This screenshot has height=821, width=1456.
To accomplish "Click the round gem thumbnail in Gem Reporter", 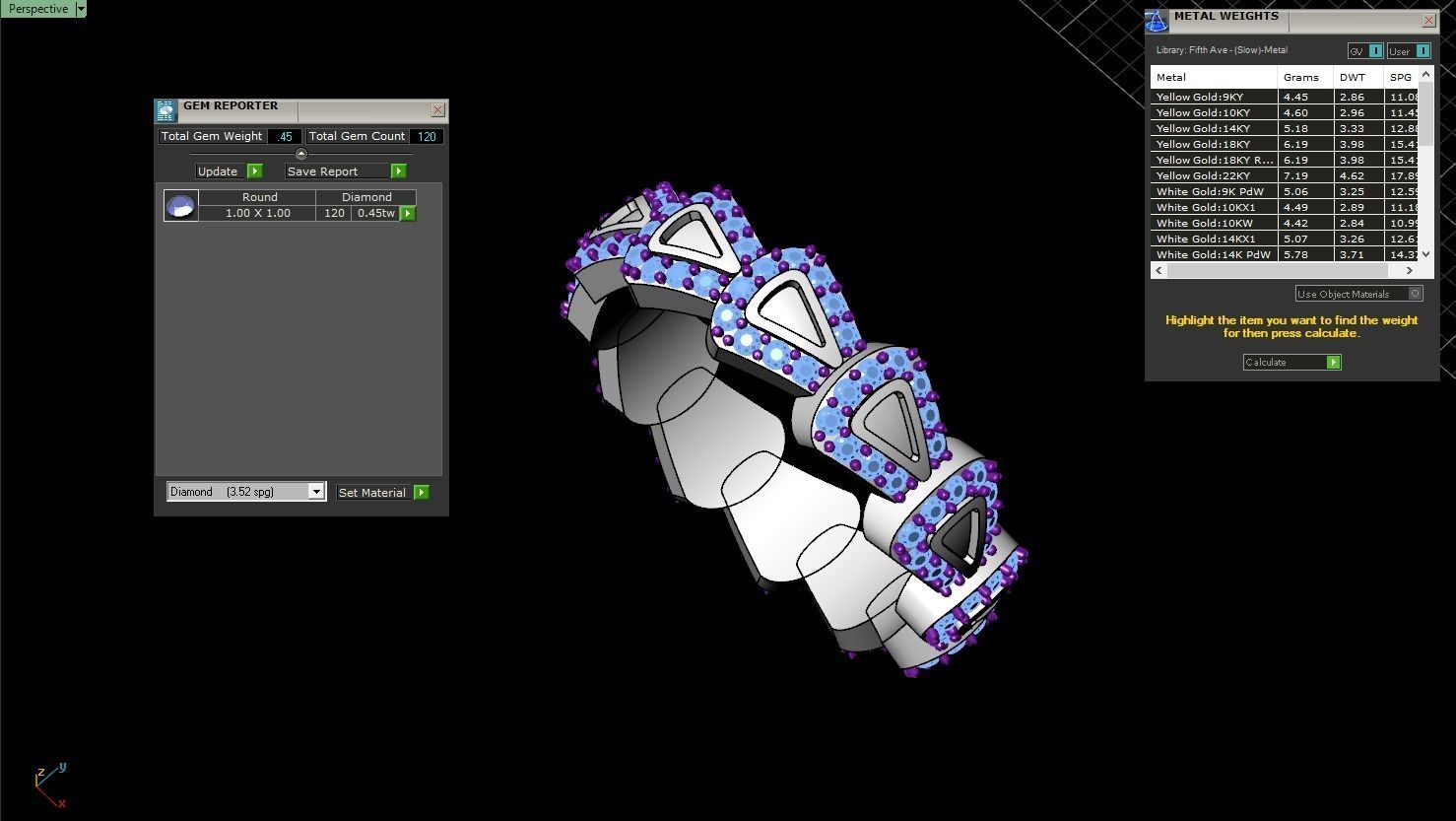I will click(x=180, y=205).
